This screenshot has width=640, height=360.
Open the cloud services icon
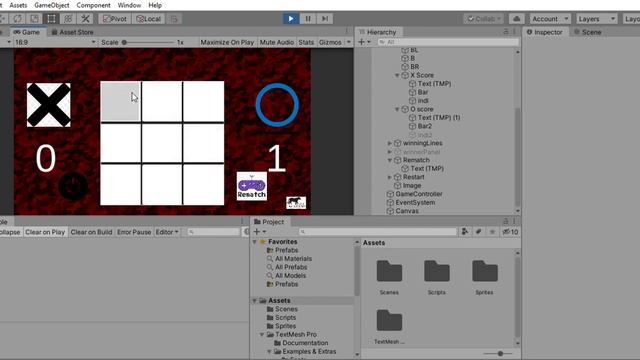pyautogui.click(x=516, y=19)
